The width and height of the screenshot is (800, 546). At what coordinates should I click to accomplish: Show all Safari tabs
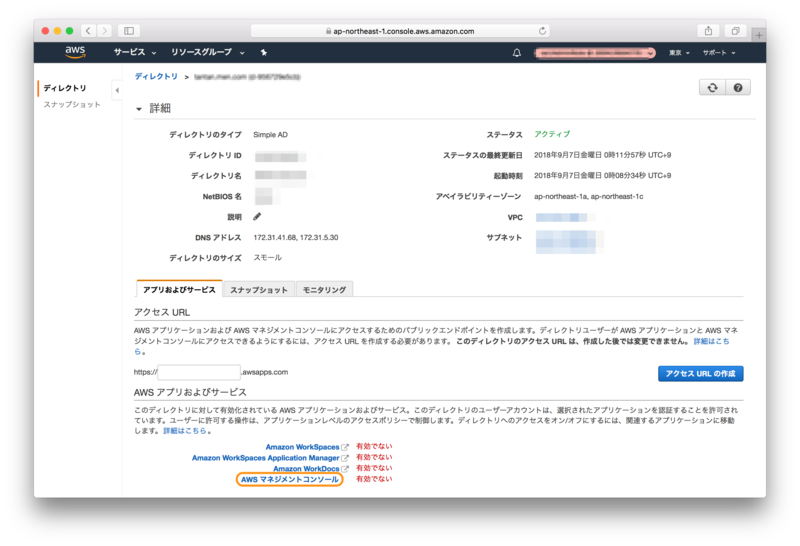(x=735, y=31)
